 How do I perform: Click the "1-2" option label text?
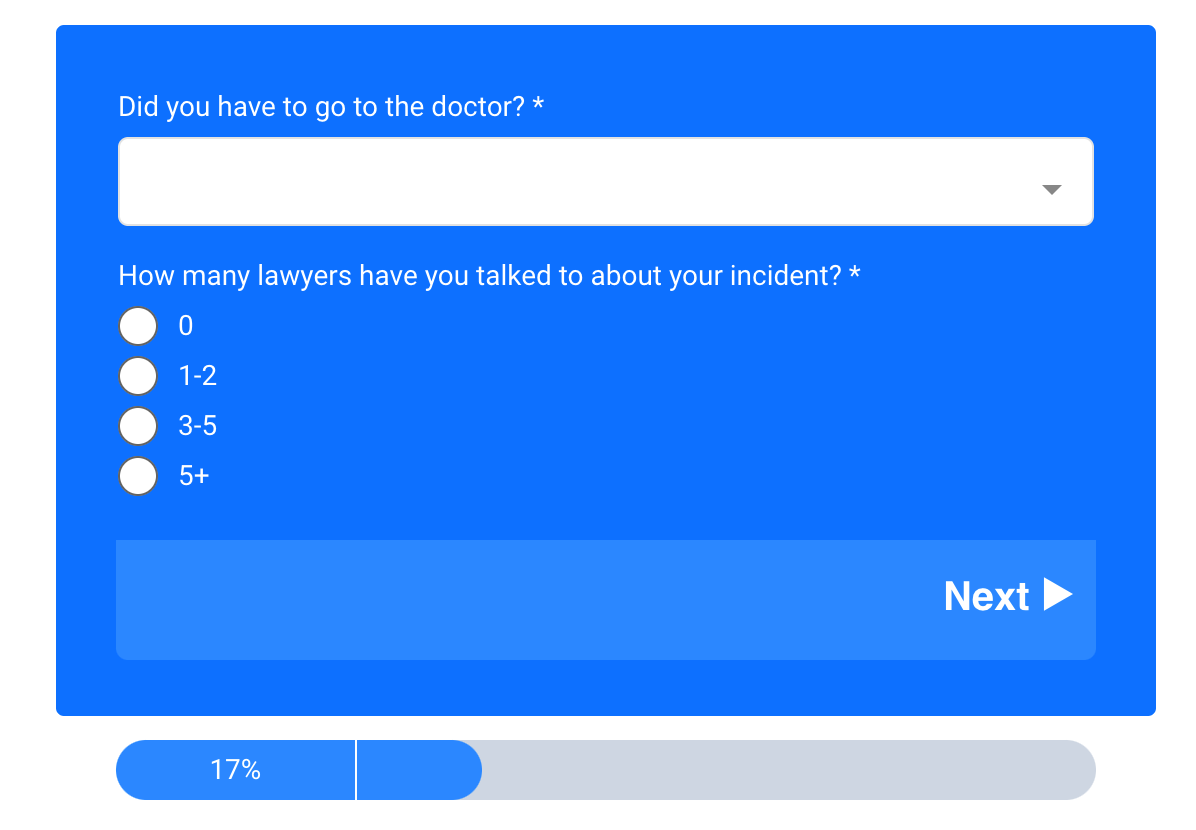click(x=198, y=376)
